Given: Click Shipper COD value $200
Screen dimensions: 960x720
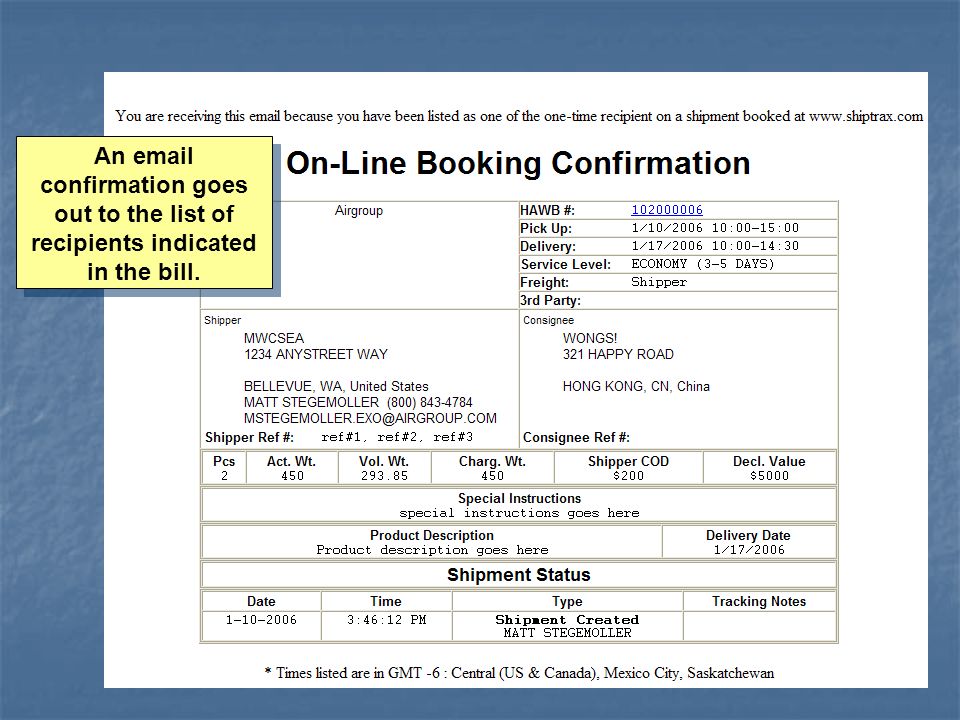Looking at the screenshot, I should click(628, 476).
